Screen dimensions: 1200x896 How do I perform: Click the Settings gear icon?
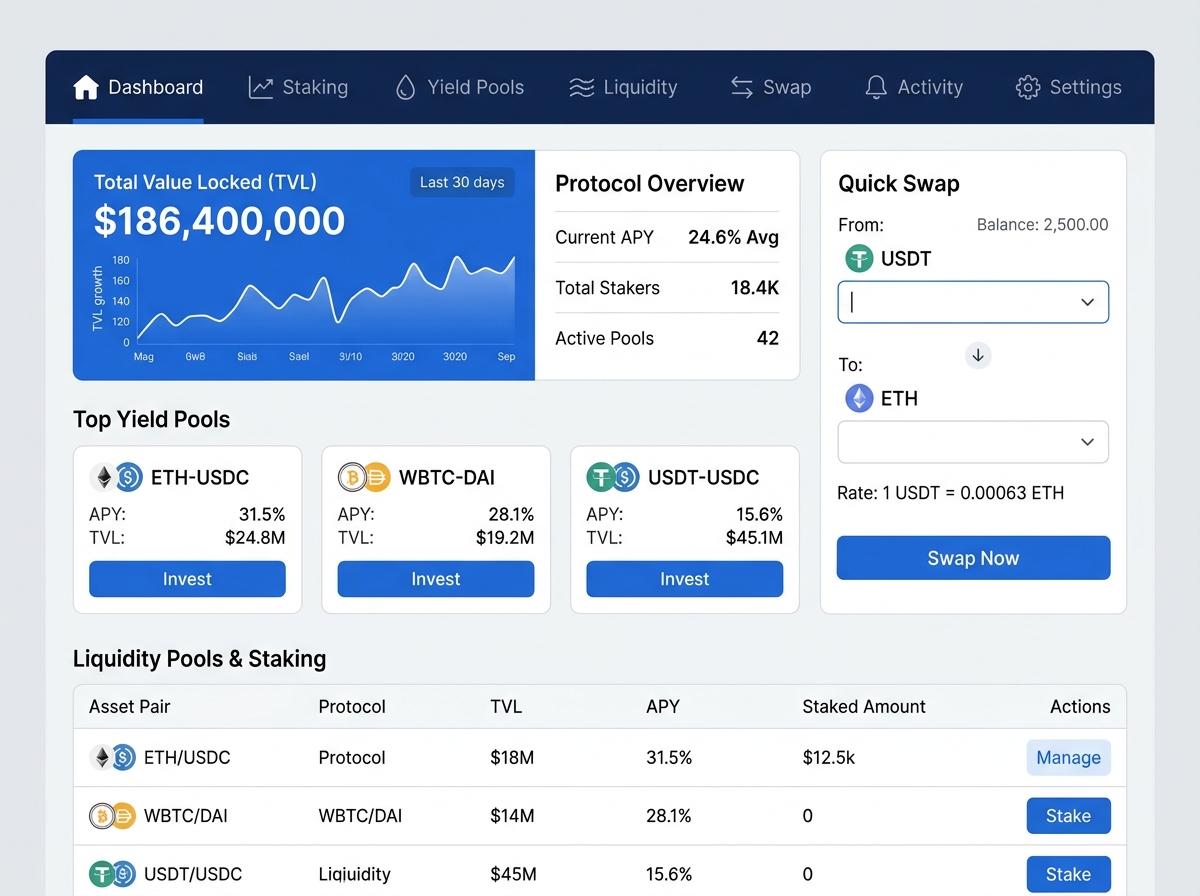[x=1027, y=87]
